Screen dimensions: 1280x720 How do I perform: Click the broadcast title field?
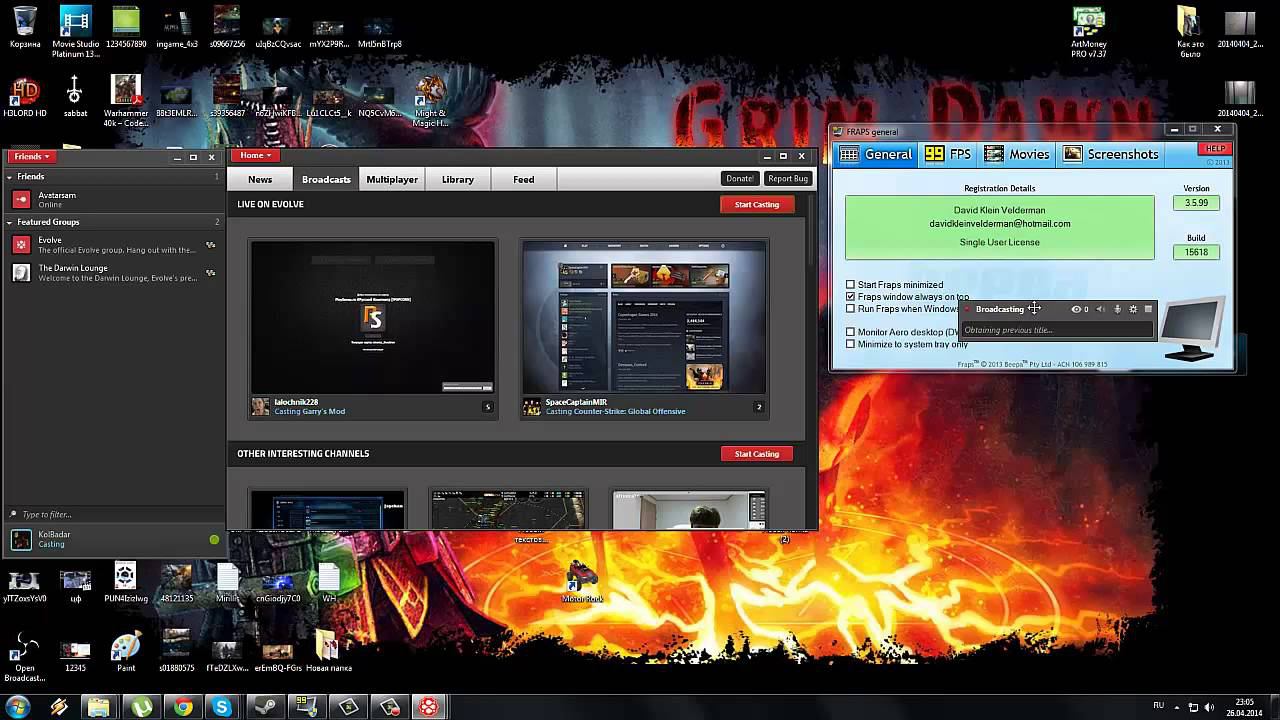(x=1057, y=330)
